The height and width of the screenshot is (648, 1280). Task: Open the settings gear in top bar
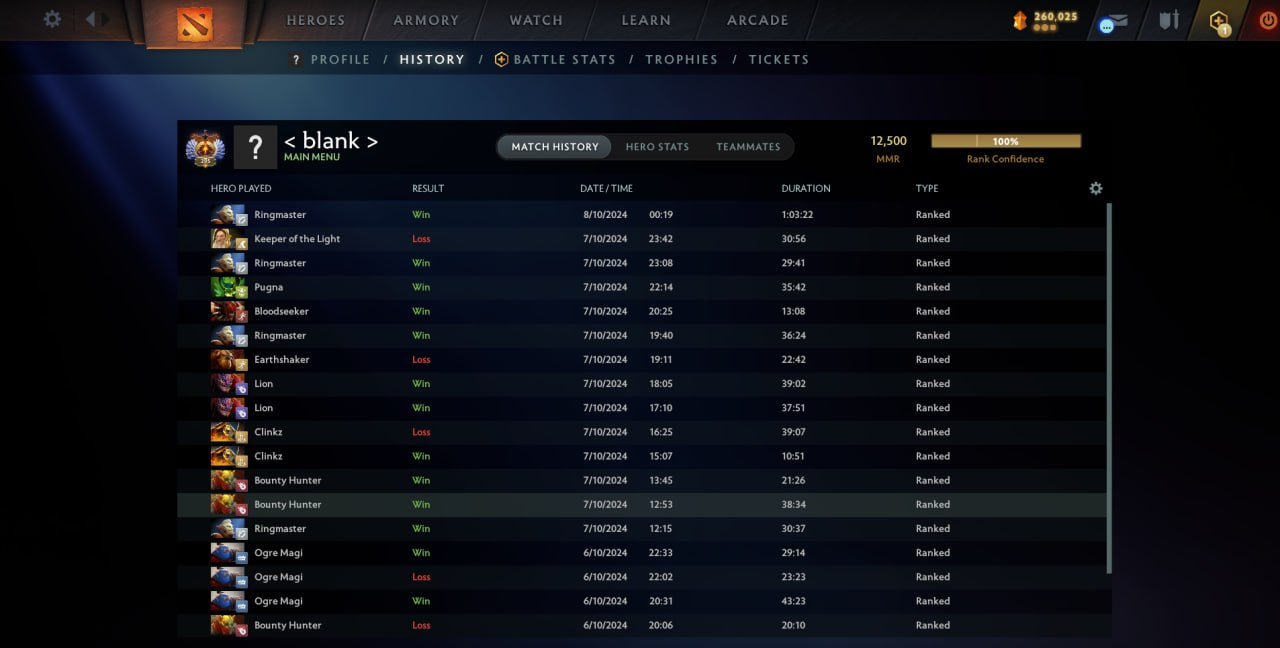click(x=52, y=19)
